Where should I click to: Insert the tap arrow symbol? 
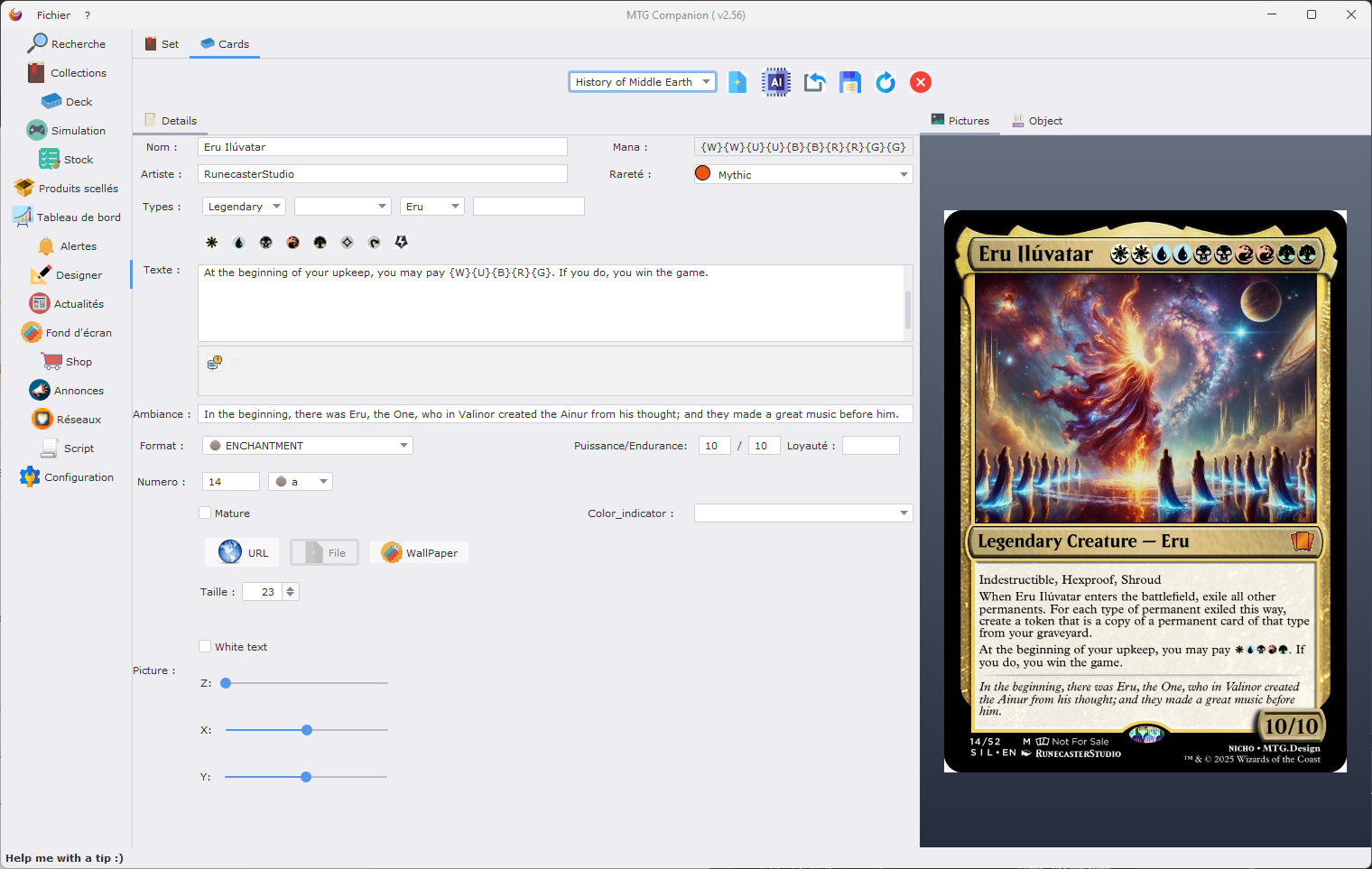[x=375, y=242]
